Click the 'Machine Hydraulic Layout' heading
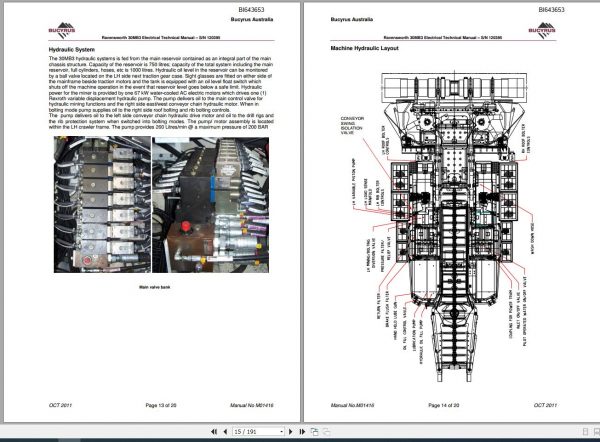Screen dimensions: 600x442 click(x=364, y=48)
